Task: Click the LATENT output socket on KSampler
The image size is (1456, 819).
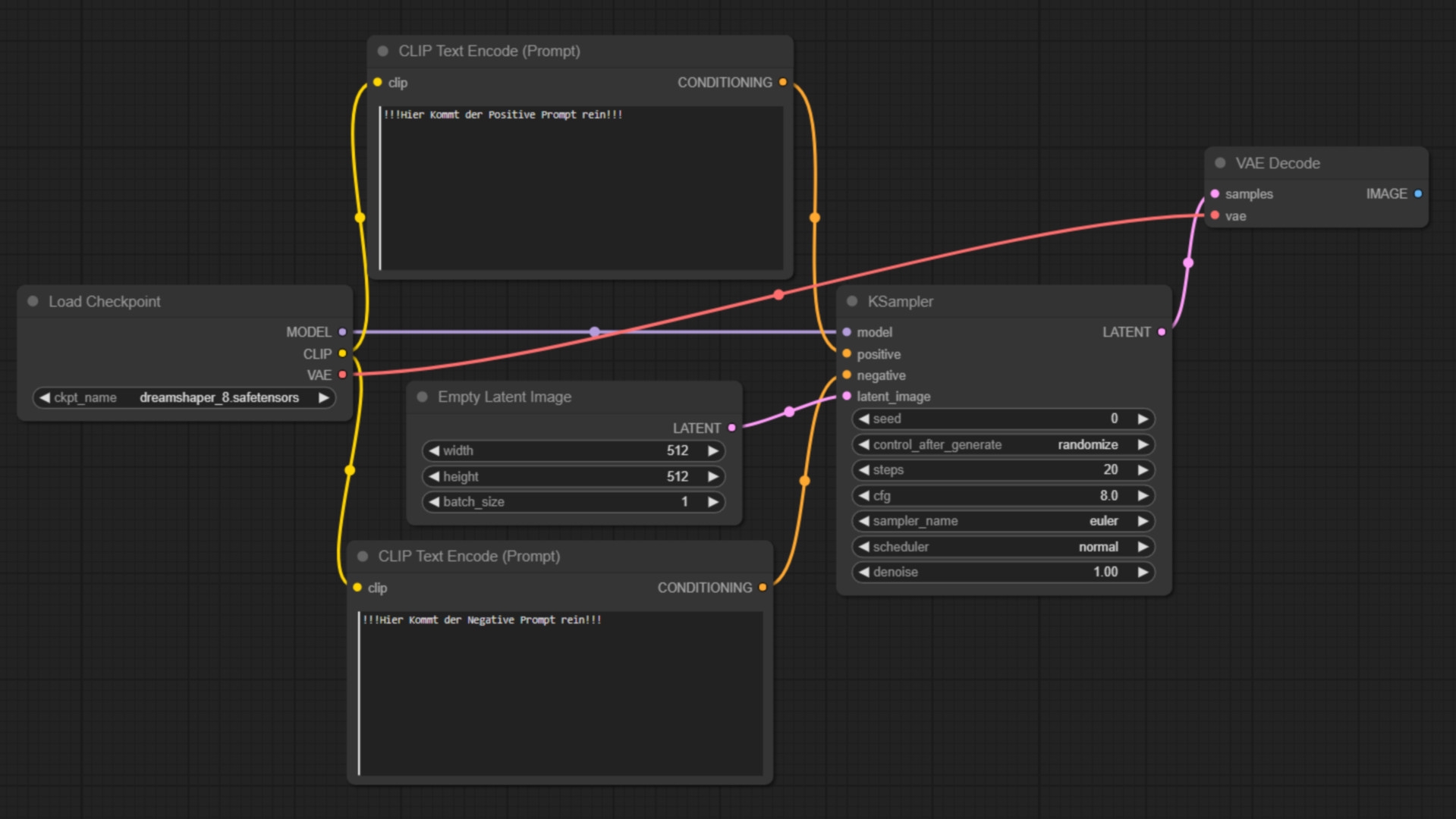Action: [1162, 332]
